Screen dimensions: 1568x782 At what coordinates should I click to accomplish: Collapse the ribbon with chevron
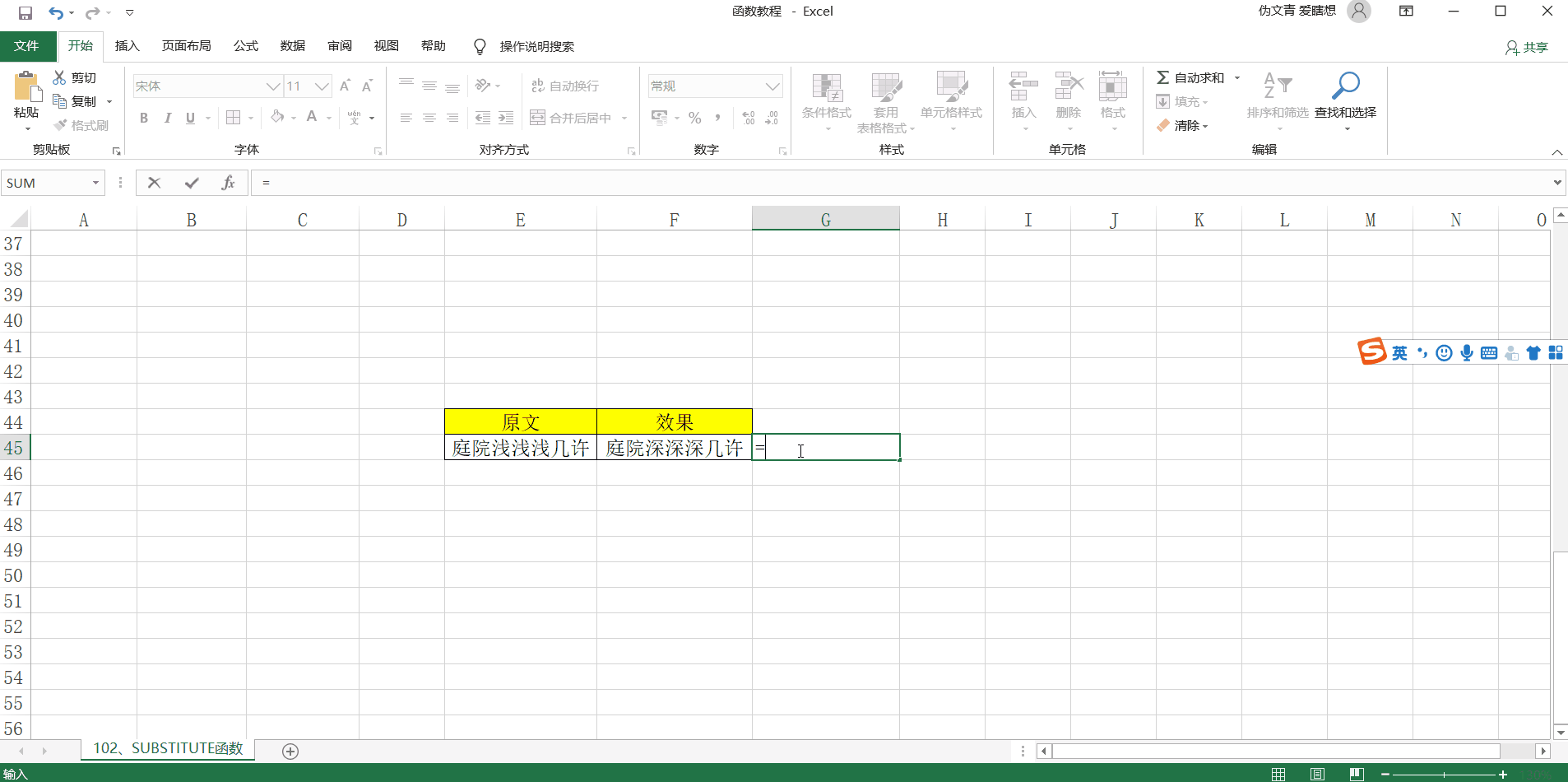1556,152
